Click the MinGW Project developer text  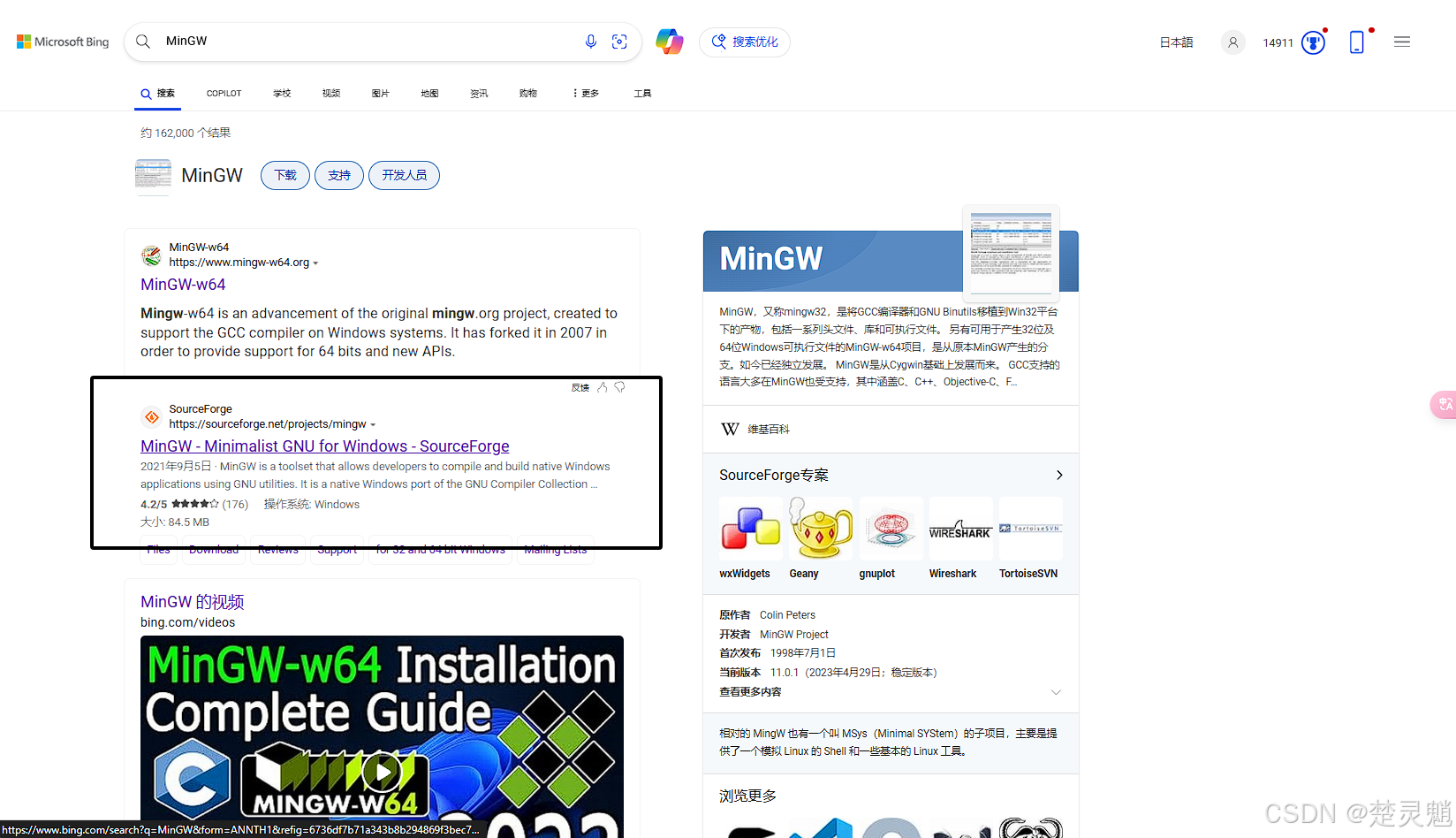794,635
